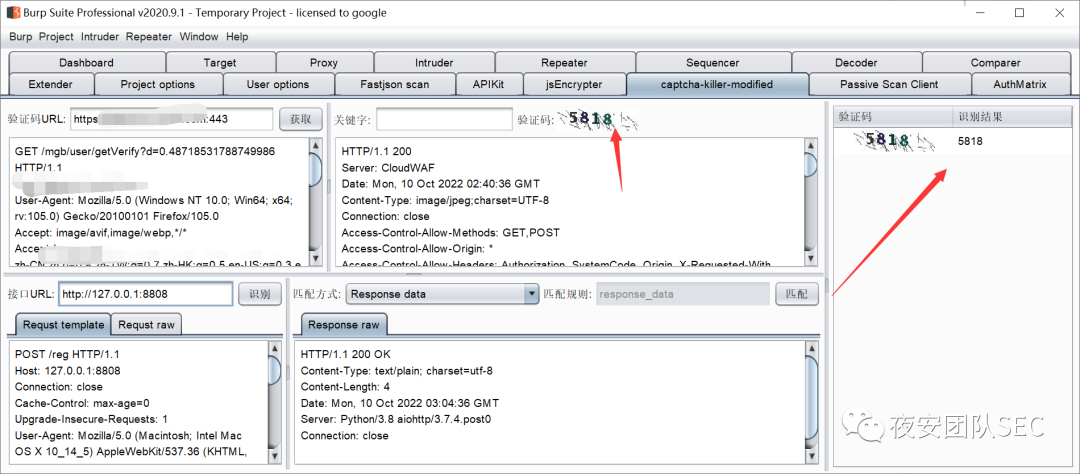This screenshot has height=474, width=1080.
Task: Open the Repeater menu
Action: point(149,37)
